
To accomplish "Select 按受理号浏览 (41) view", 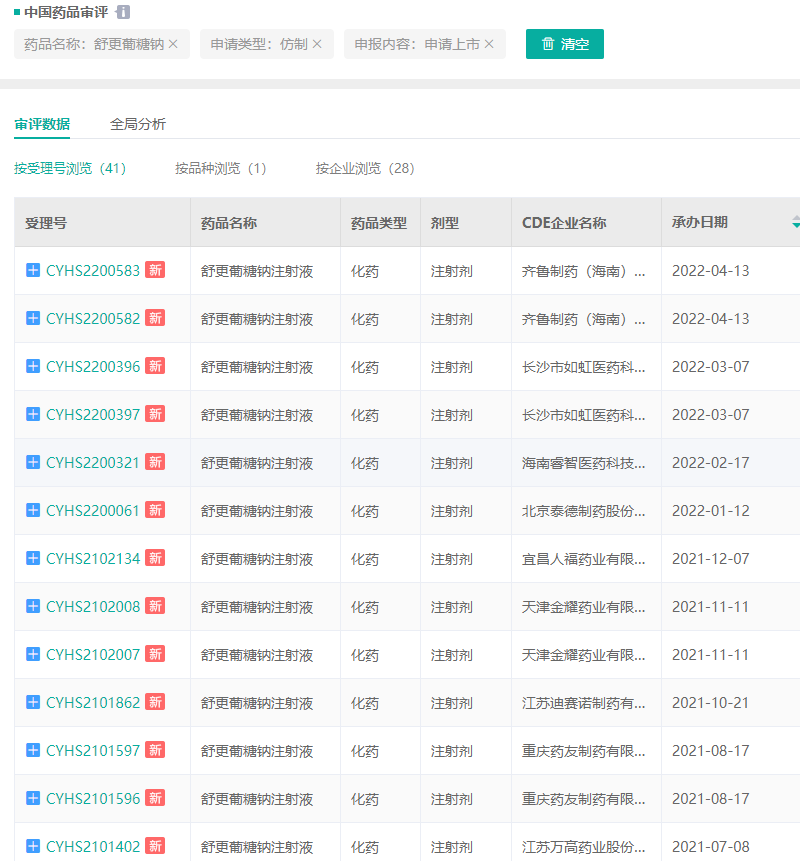I will (70, 168).
